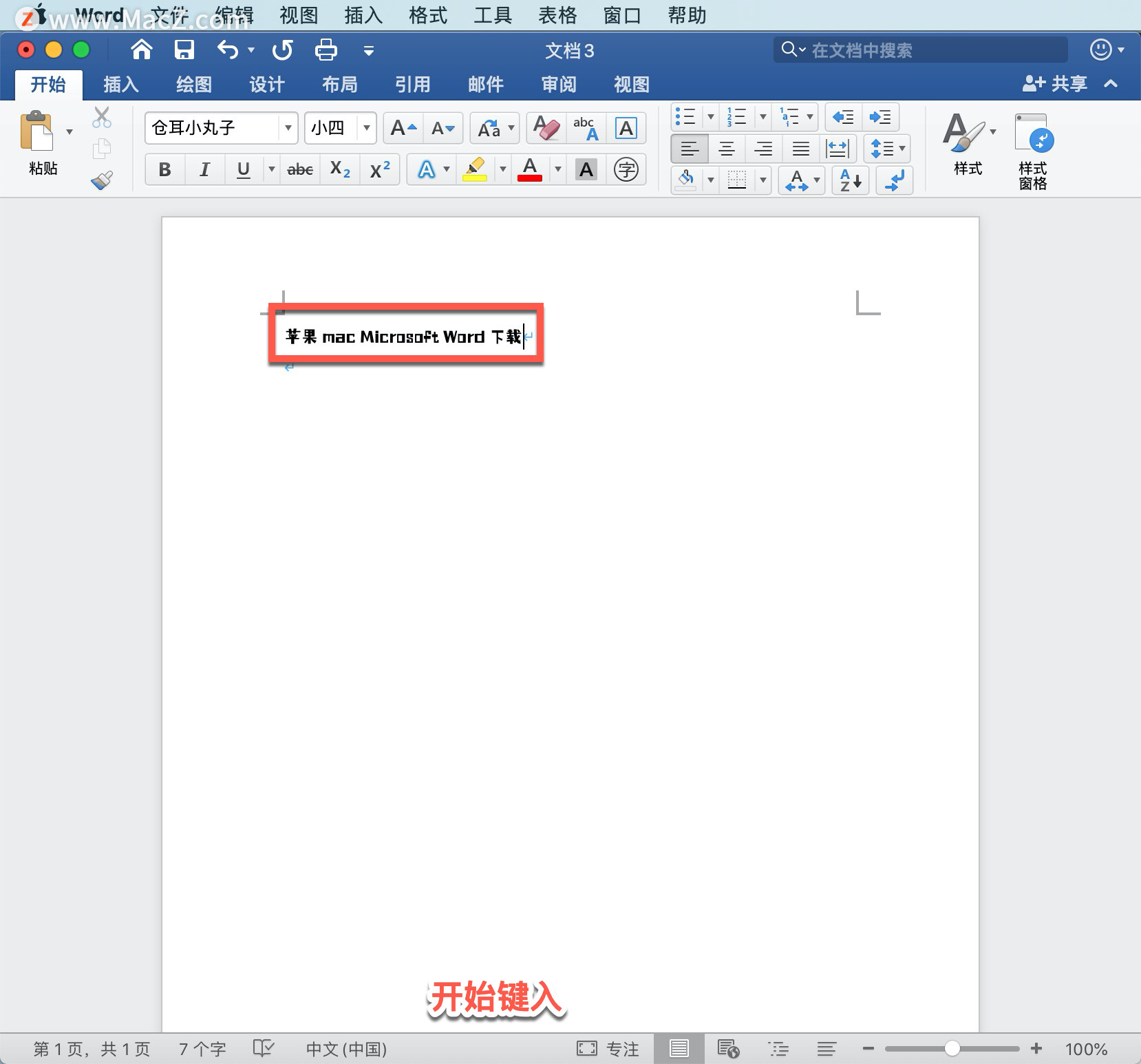The height and width of the screenshot is (1064, 1141).
Task: Open the References (引用) tab
Action: click(x=413, y=85)
